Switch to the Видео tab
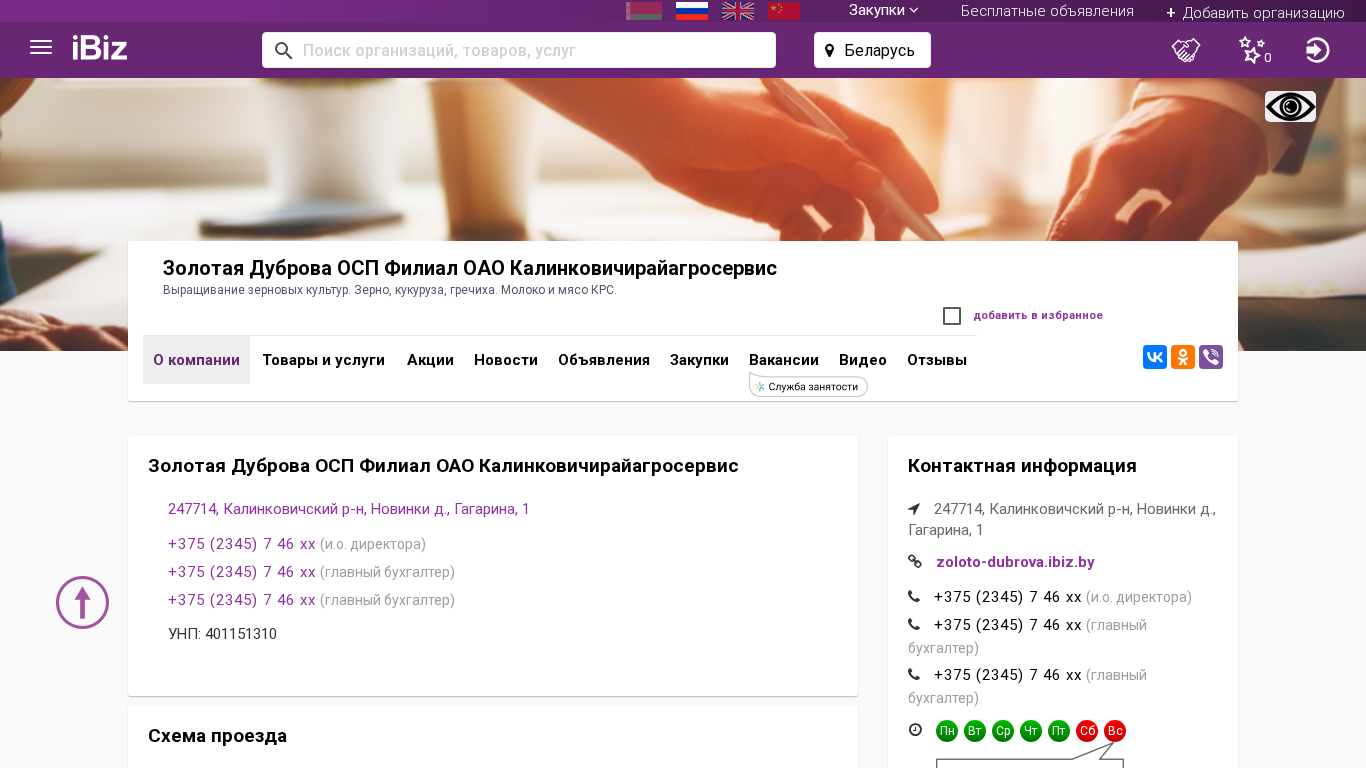The width and height of the screenshot is (1366, 768). pyautogui.click(x=863, y=360)
